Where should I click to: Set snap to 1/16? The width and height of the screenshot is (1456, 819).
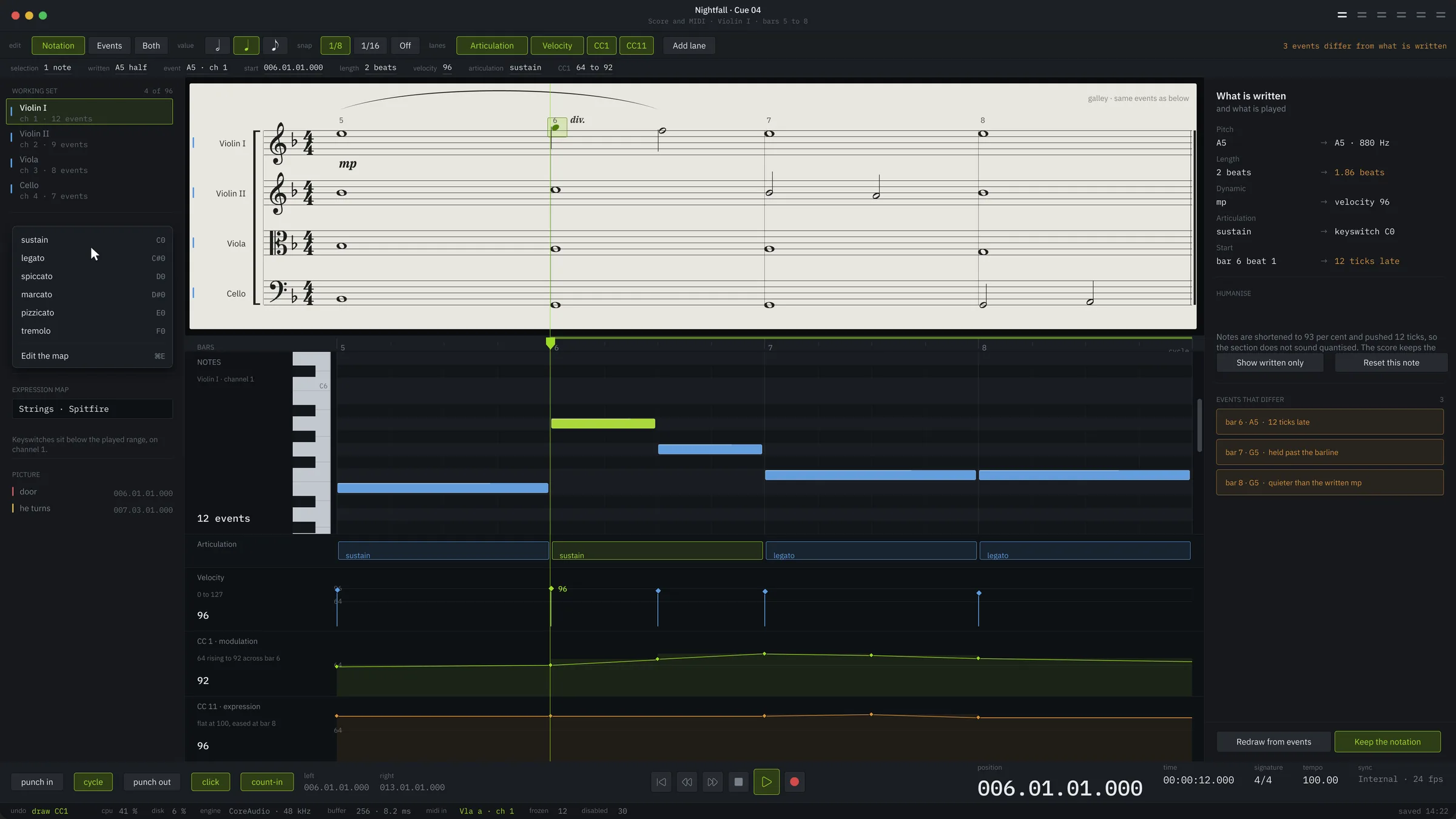point(370,45)
